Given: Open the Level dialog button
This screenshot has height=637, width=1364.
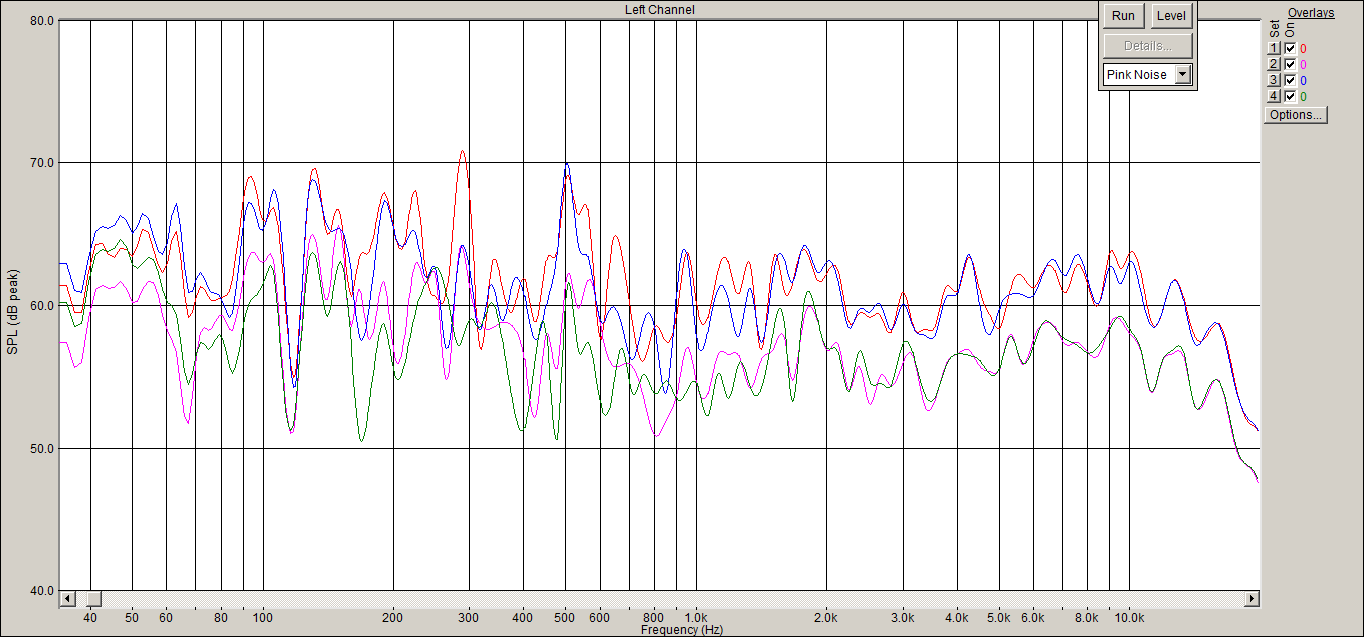Looking at the screenshot, I should [1170, 16].
